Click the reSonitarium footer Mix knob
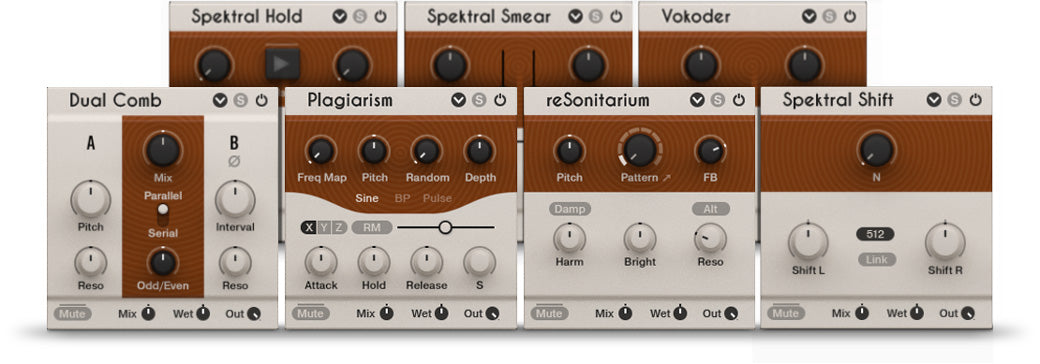 pos(625,314)
